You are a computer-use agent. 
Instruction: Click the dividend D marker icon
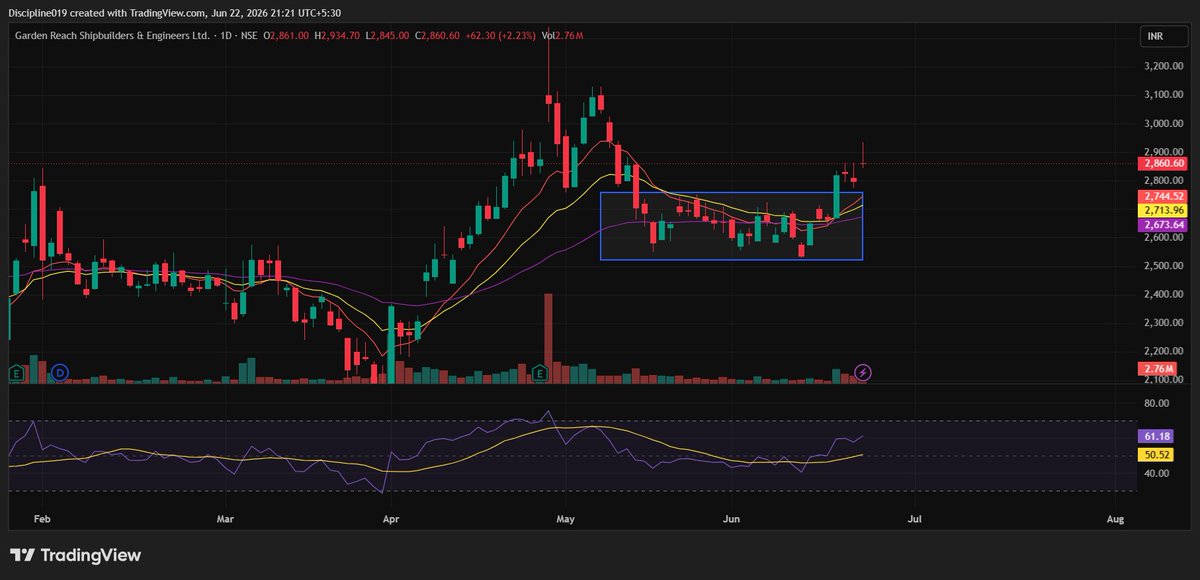pos(59,373)
